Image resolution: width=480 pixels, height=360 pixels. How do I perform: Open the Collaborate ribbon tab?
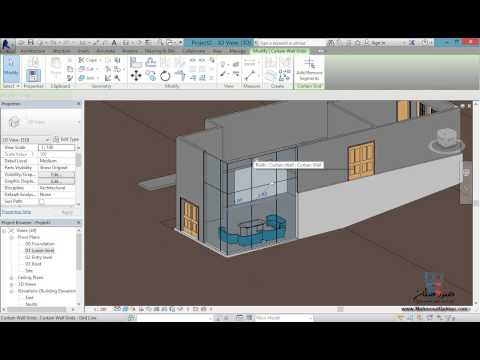tap(194, 51)
